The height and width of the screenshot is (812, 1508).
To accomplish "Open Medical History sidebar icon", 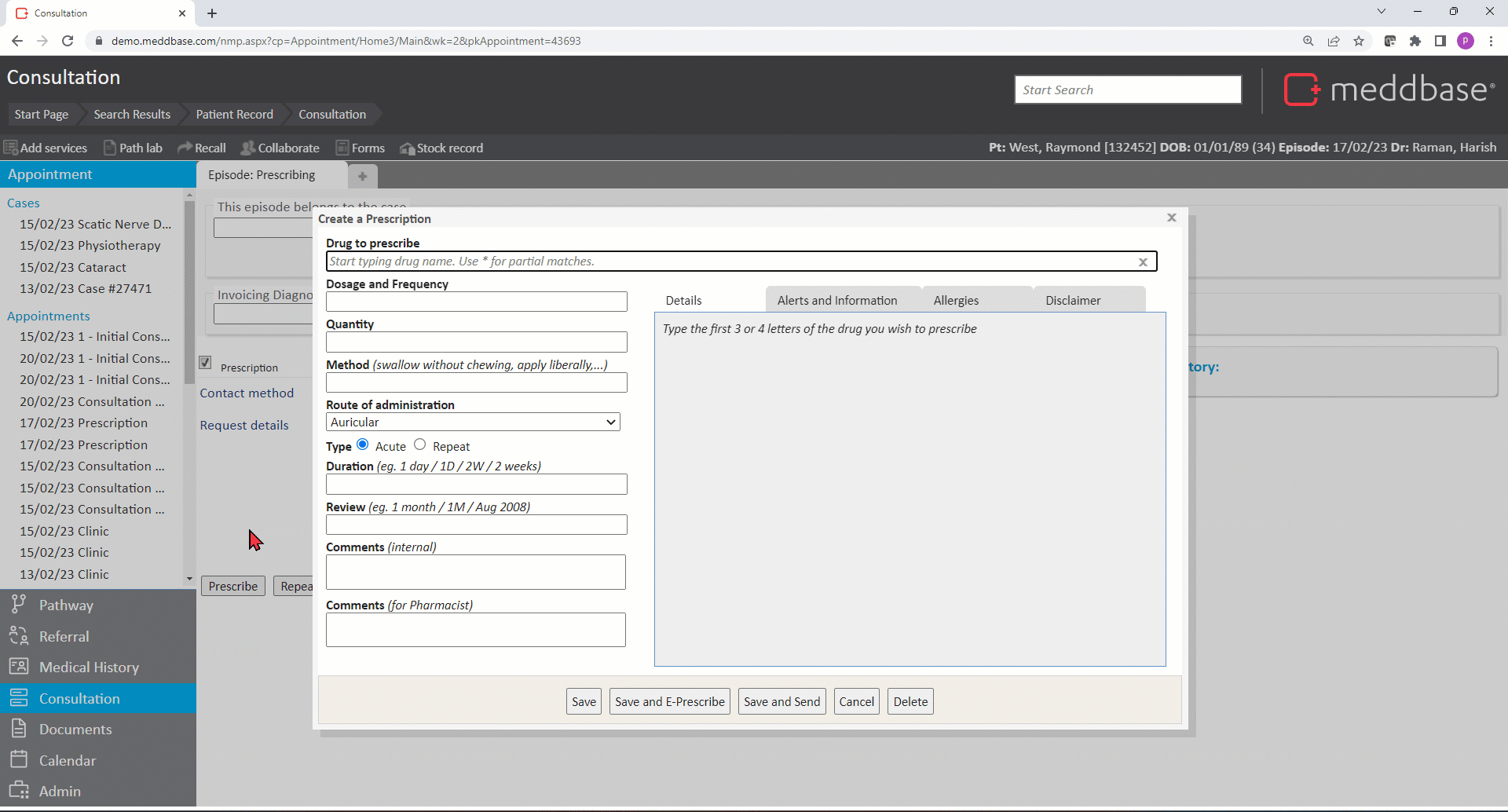I will click(19, 667).
